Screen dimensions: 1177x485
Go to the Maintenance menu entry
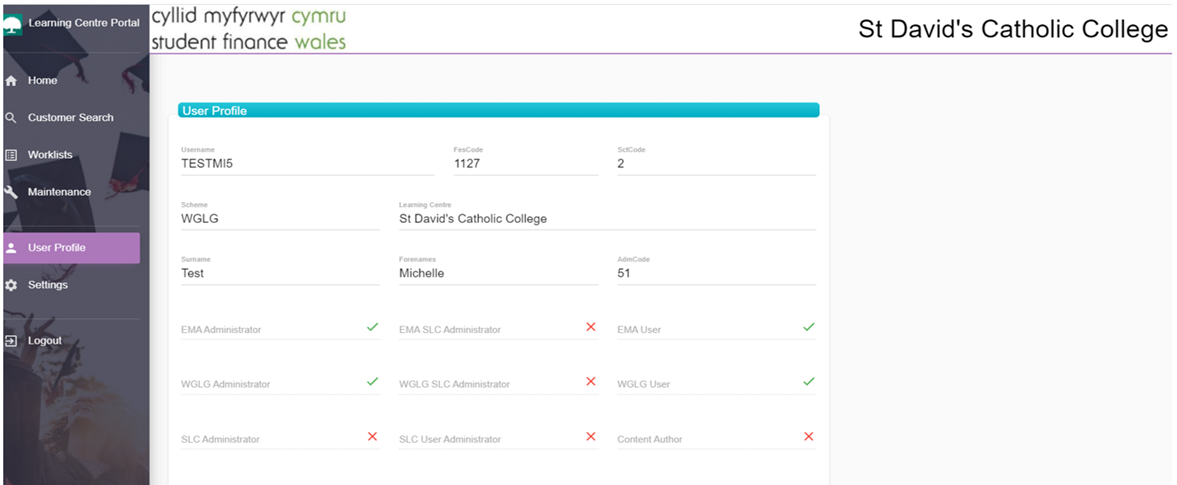[71, 192]
